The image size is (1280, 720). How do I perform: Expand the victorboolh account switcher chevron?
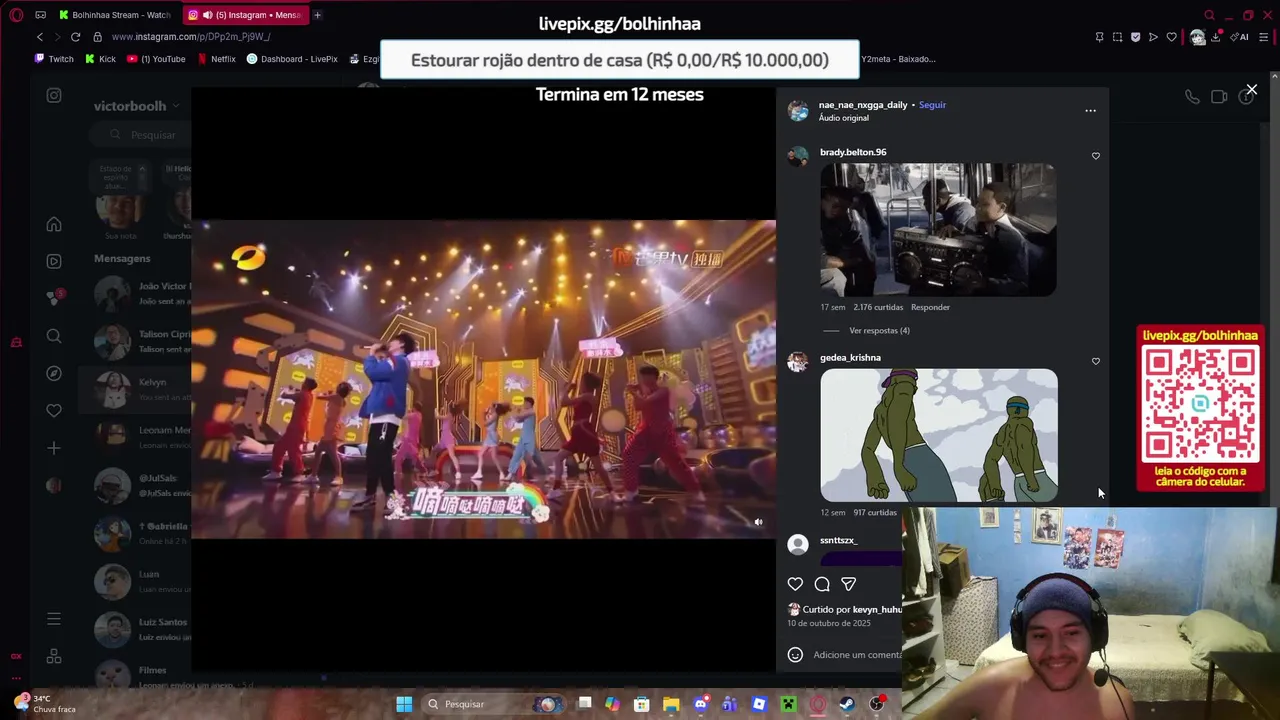(x=175, y=106)
